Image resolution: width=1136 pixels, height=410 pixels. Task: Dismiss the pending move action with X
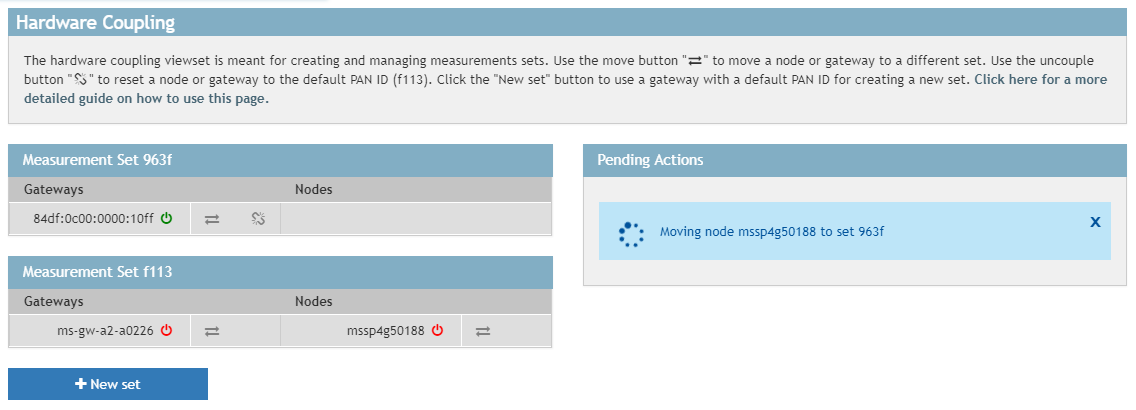[x=1095, y=222]
